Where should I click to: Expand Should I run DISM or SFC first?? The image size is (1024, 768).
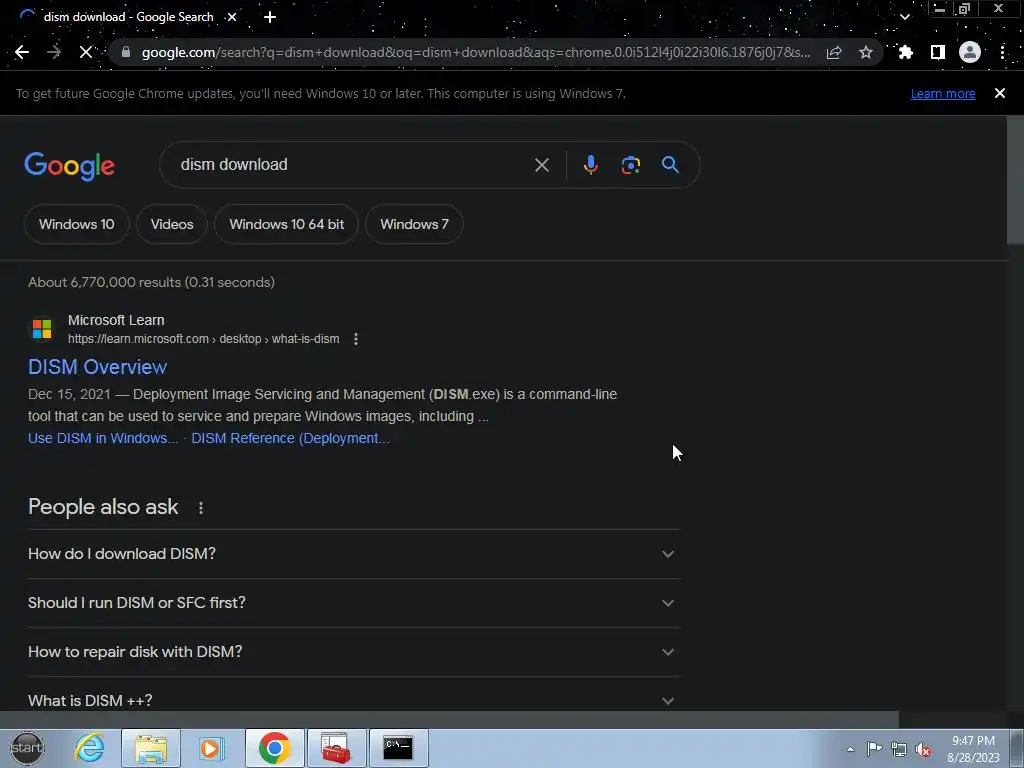(353, 603)
